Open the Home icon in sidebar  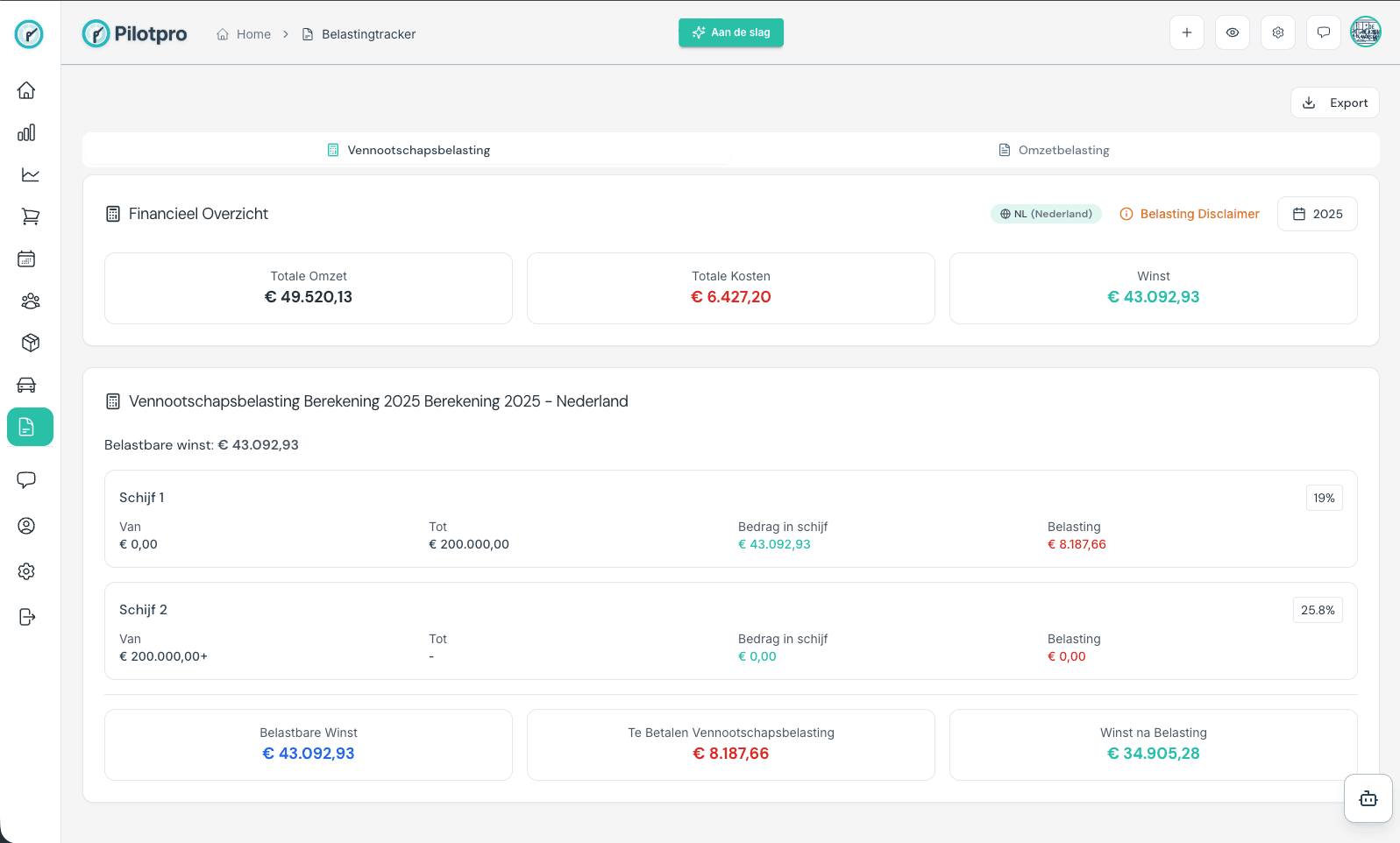point(26,90)
